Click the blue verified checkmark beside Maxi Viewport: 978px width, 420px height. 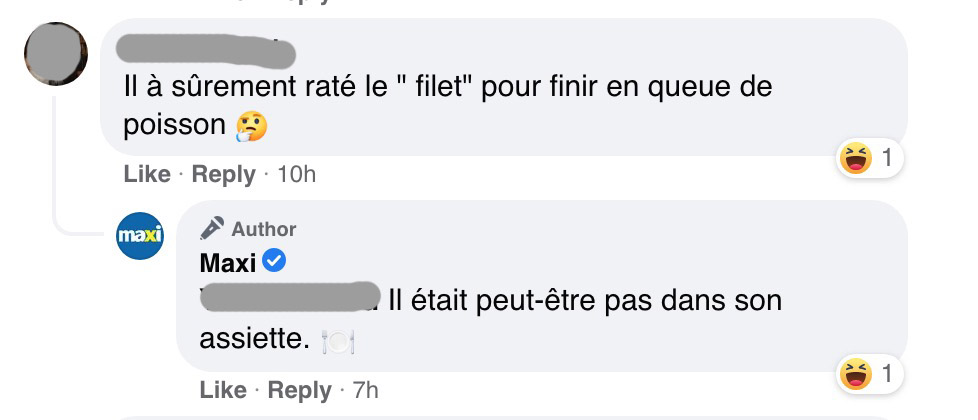[x=274, y=261]
